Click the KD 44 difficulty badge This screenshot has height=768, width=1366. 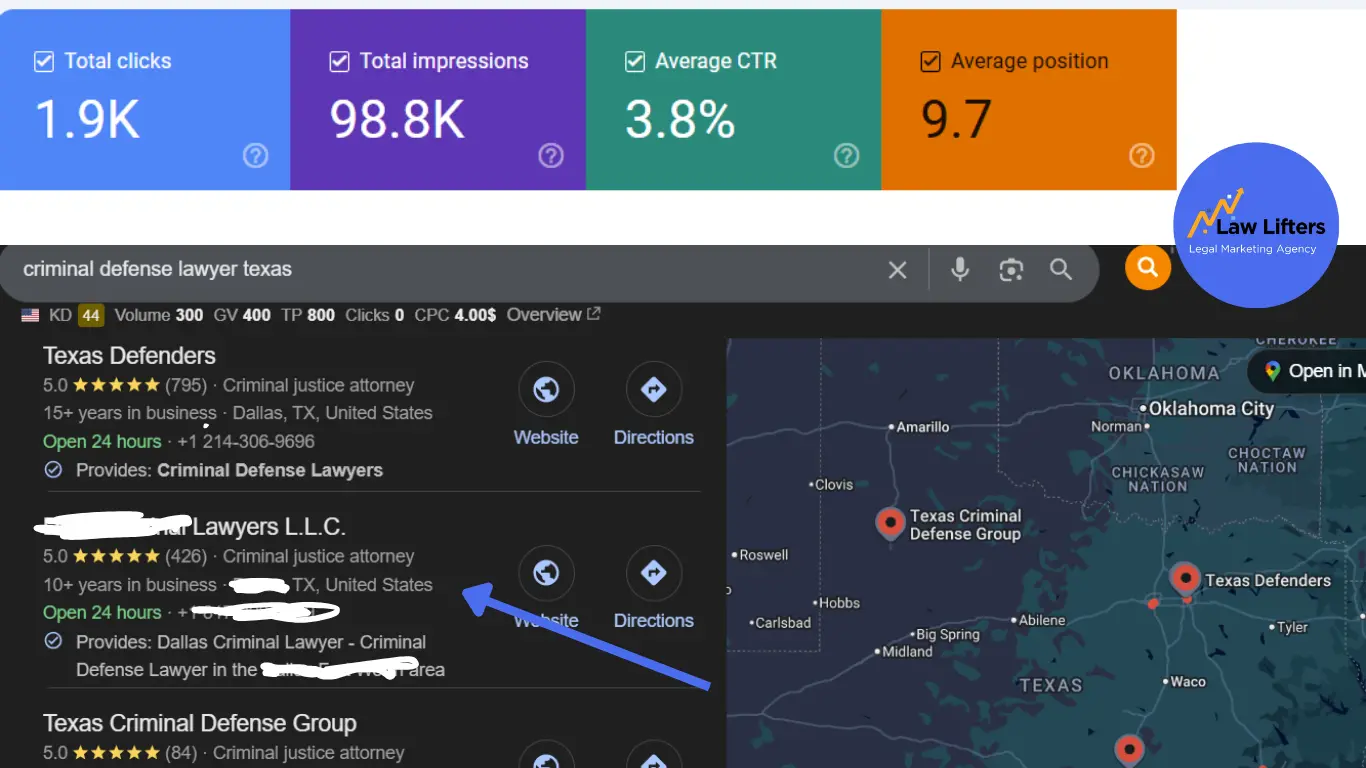coord(91,316)
